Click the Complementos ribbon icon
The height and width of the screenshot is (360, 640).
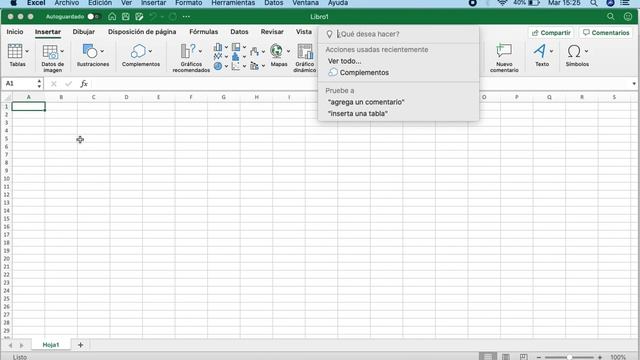click(x=138, y=51)
